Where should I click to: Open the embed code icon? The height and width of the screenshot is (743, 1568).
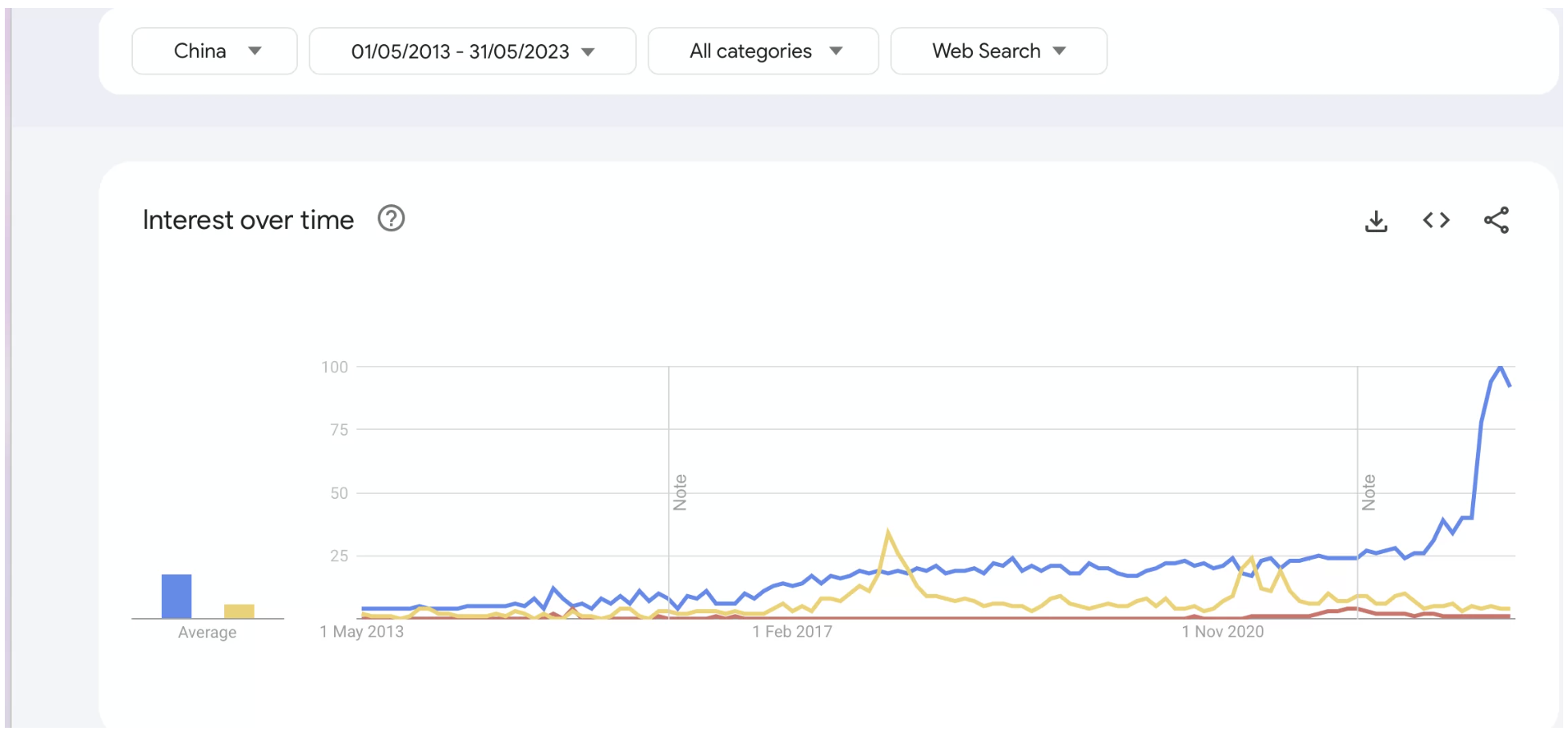click(x=1436, y=220)
